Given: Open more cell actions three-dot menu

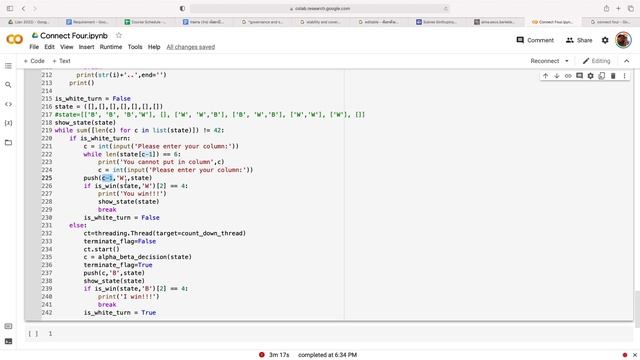Looking at the screenshot, I should pos(624,76).
